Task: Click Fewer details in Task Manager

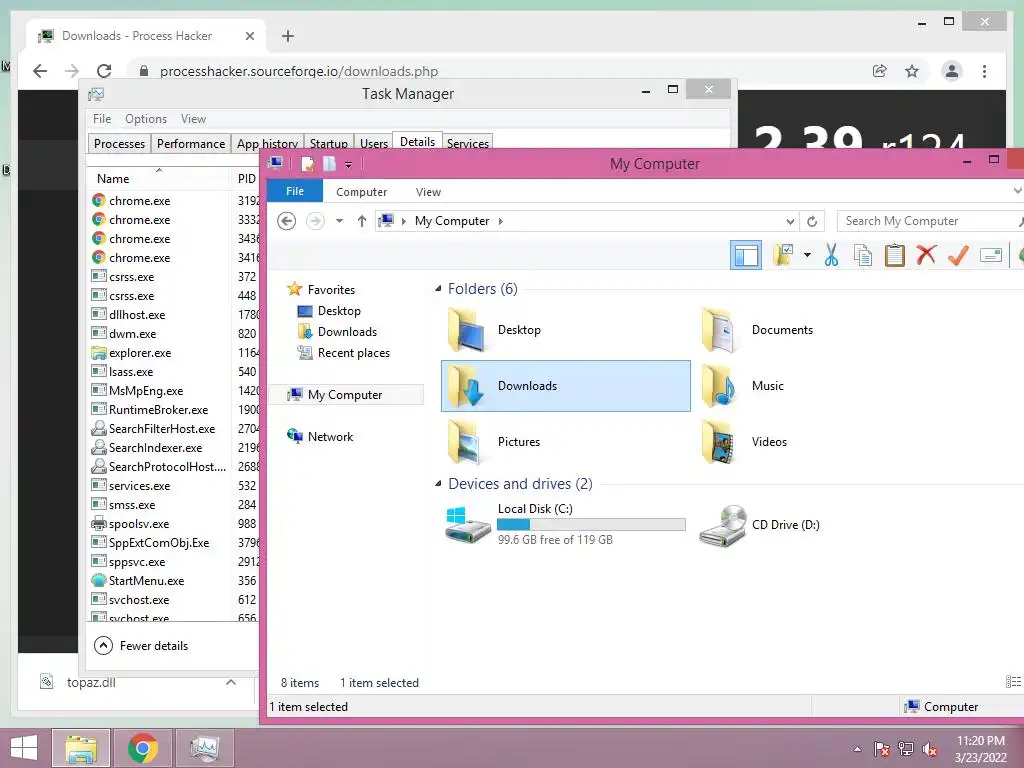Action: (141, 646)
